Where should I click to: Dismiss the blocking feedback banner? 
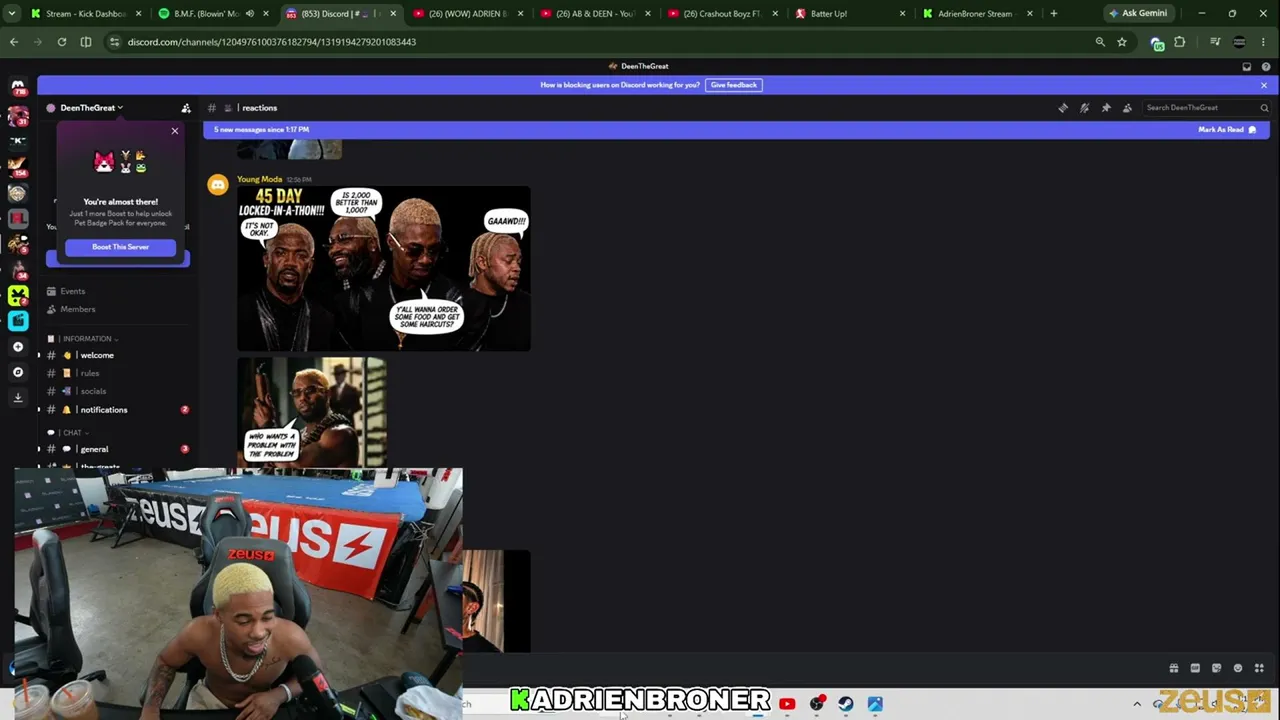pos(1264,85)
